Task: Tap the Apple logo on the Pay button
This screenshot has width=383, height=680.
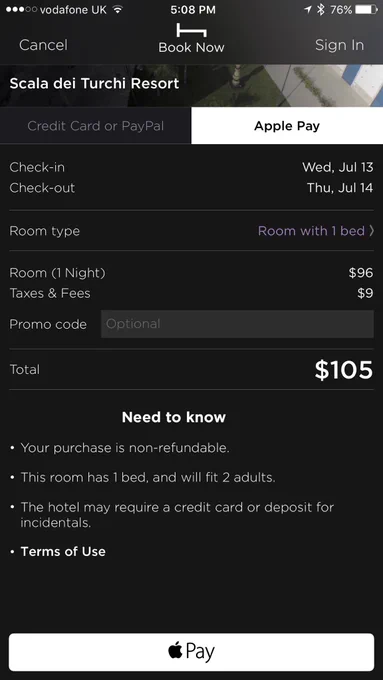Action: (175, 651)
